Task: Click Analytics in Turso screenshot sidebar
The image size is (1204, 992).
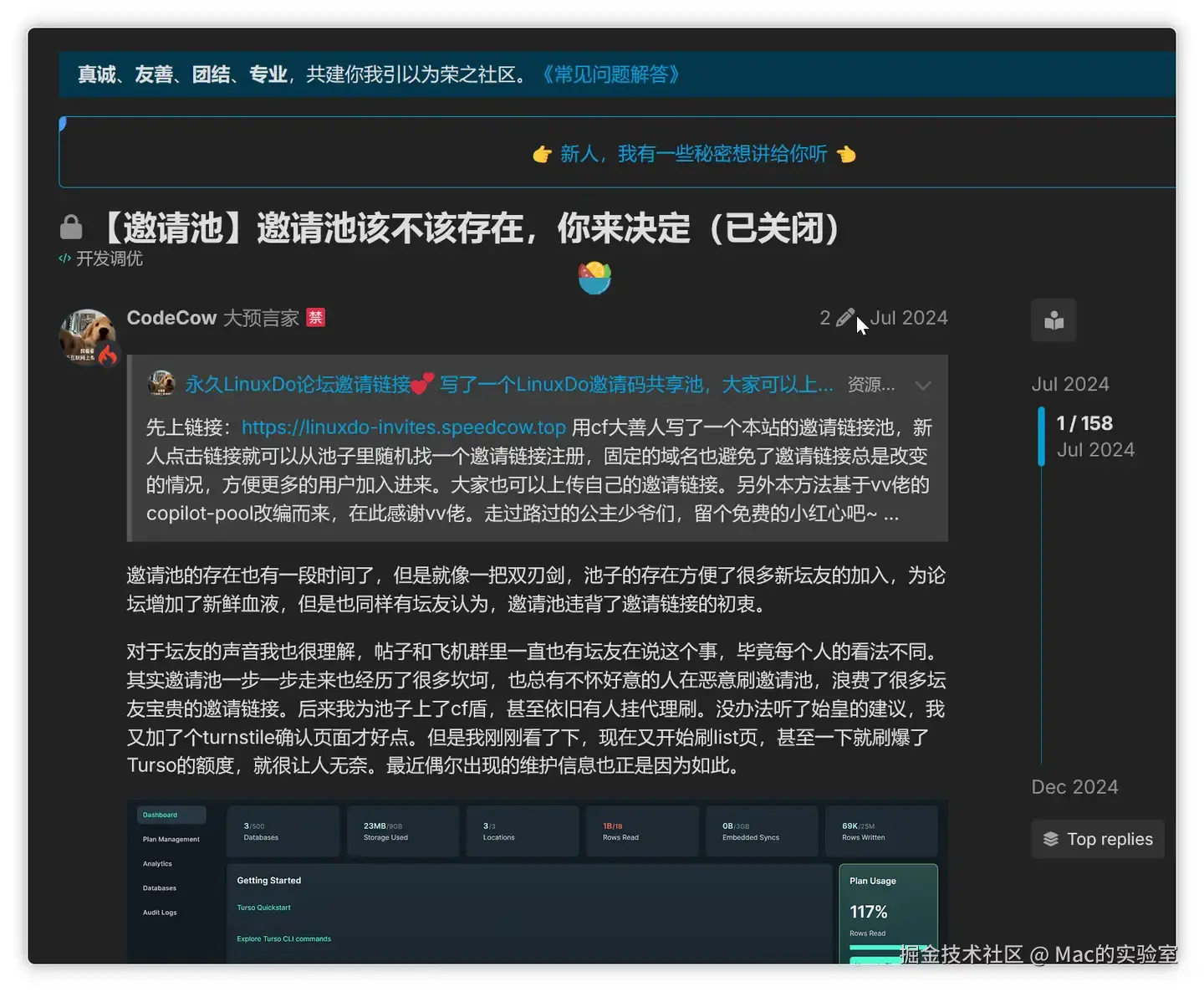Action: tap(157, 863)
